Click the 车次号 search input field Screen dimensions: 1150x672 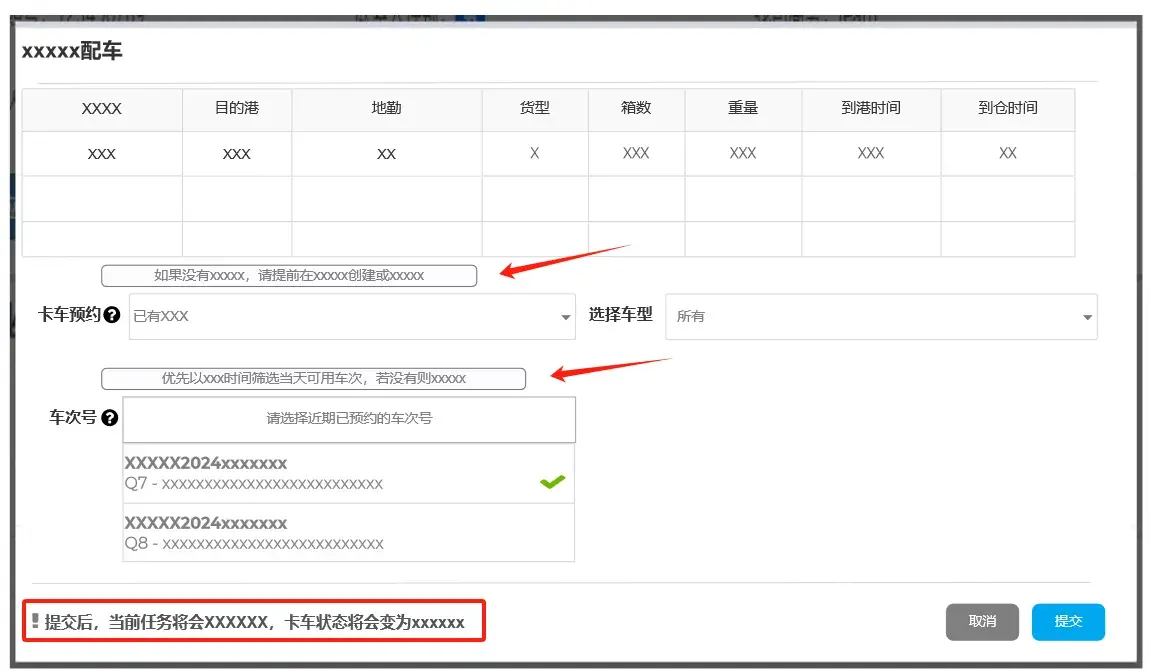pyautogui.click(x=349, y=419)
